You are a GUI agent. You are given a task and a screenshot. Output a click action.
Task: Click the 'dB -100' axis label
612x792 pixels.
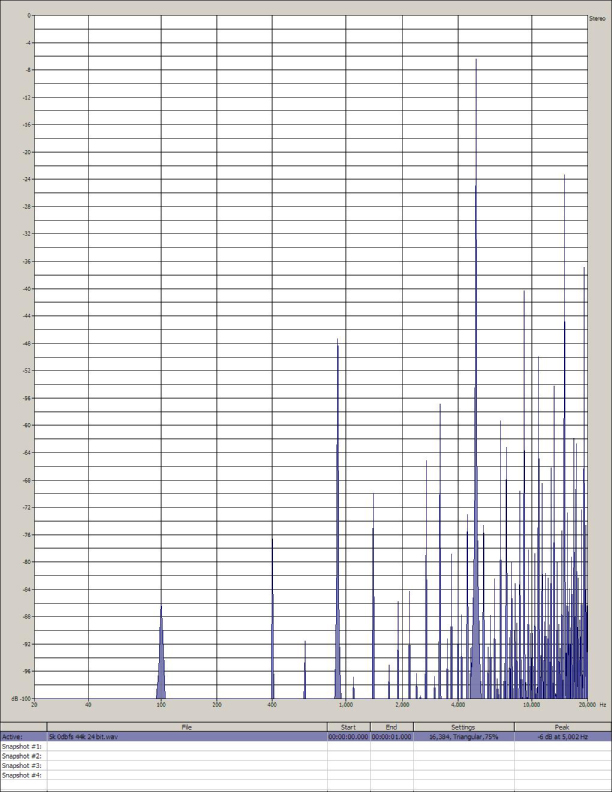(21, 699)
